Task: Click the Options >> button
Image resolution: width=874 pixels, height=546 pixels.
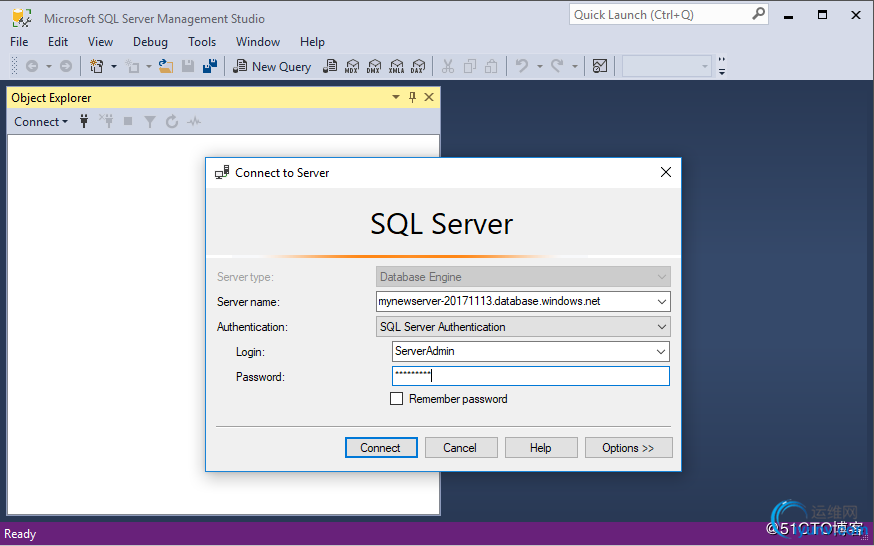Action: pyautogui.click(x=628, y=448)
